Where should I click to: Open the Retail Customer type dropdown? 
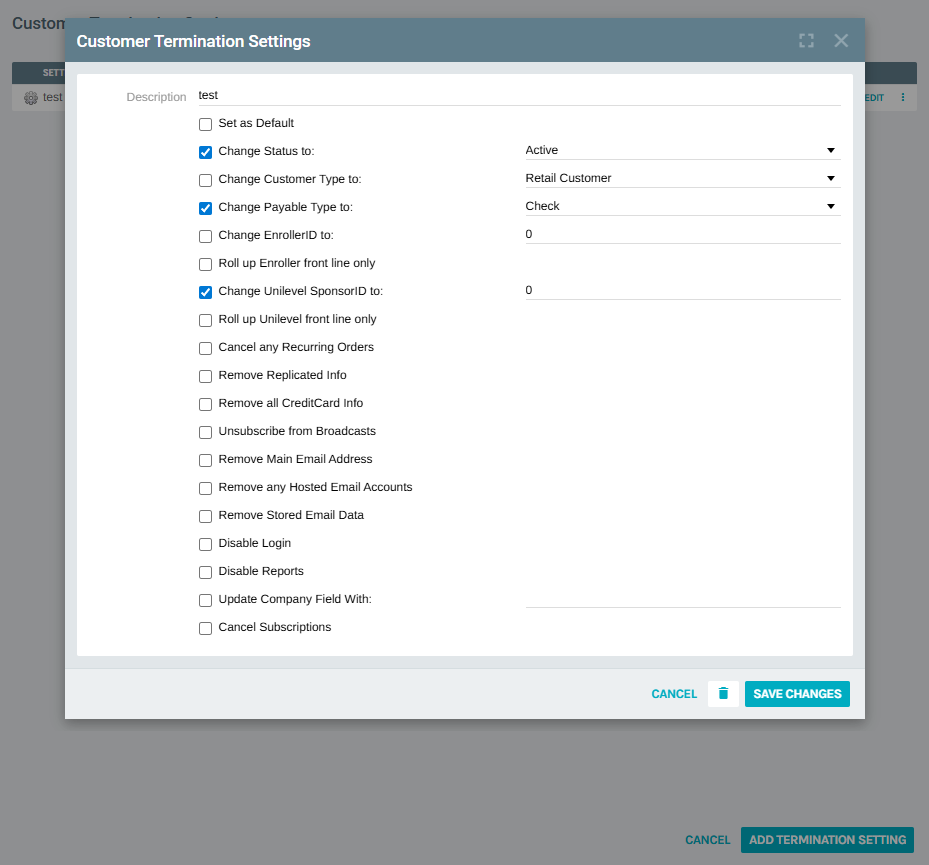coord(831,178)
